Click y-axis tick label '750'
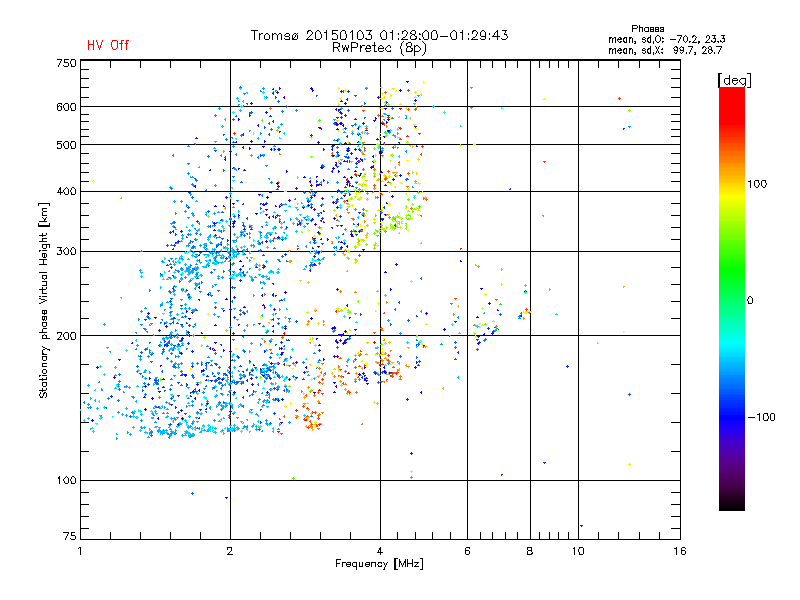Image resolution: width=800 pixels, height=600 pixels. click(x=66, y=63)
